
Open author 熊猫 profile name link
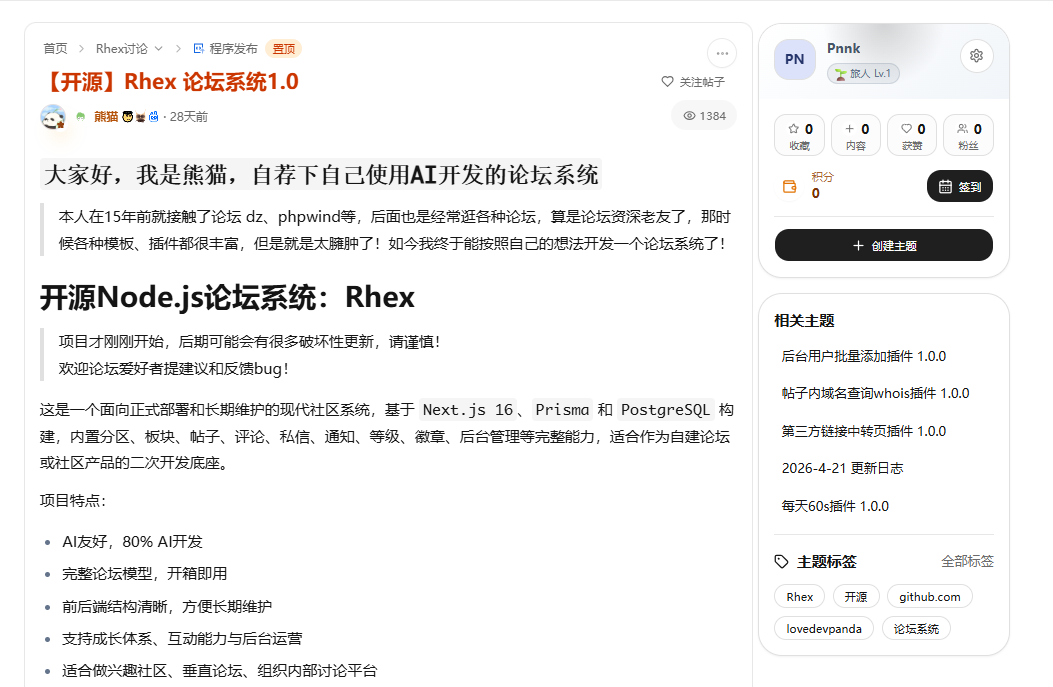[x=105, y=117]
